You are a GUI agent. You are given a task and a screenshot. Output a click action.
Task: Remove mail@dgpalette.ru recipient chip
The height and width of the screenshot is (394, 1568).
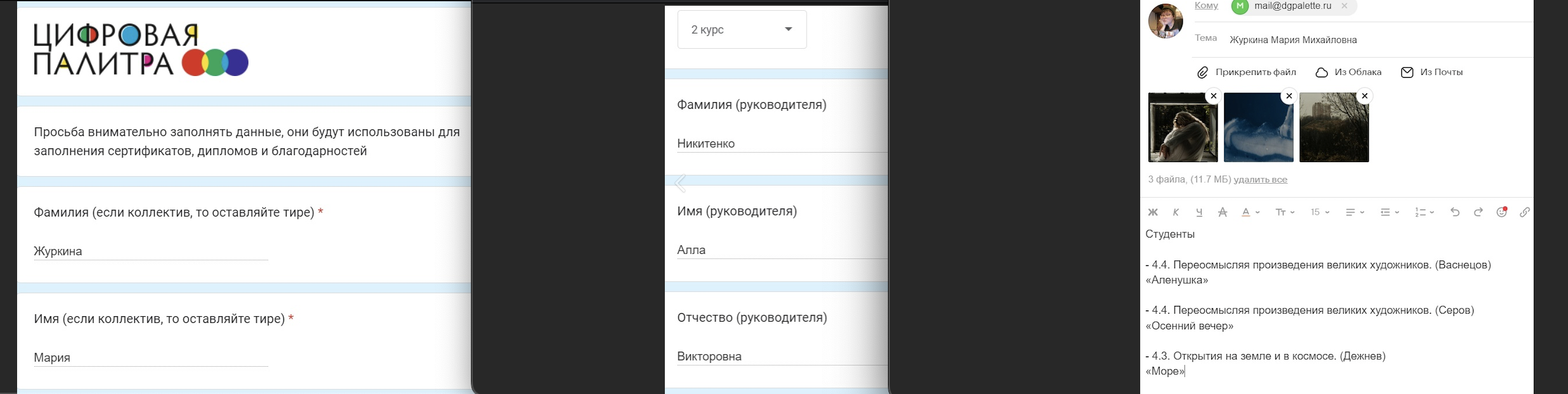click(1344, 6)
